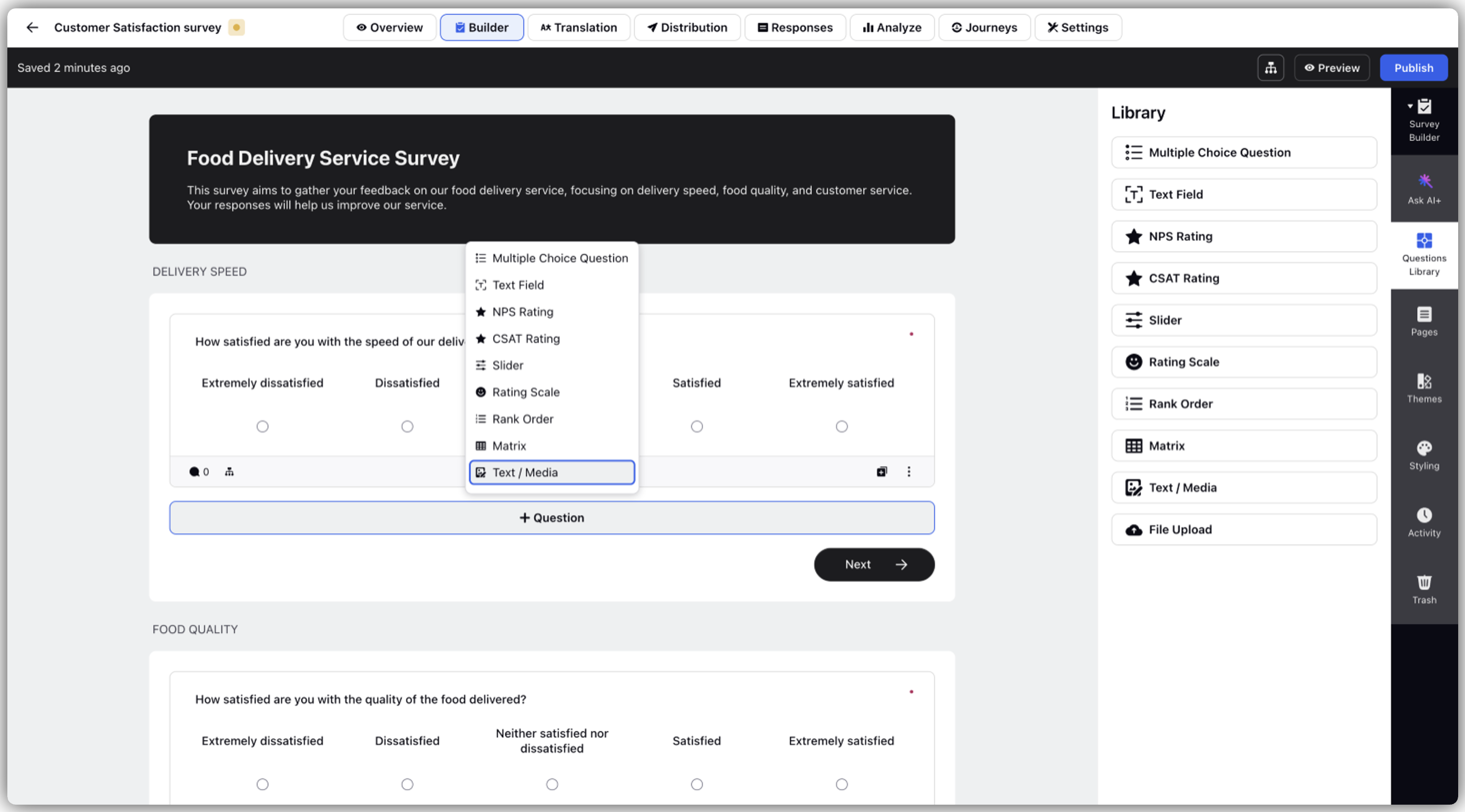Add Text Field from Library panel

tap(1244, 195)
